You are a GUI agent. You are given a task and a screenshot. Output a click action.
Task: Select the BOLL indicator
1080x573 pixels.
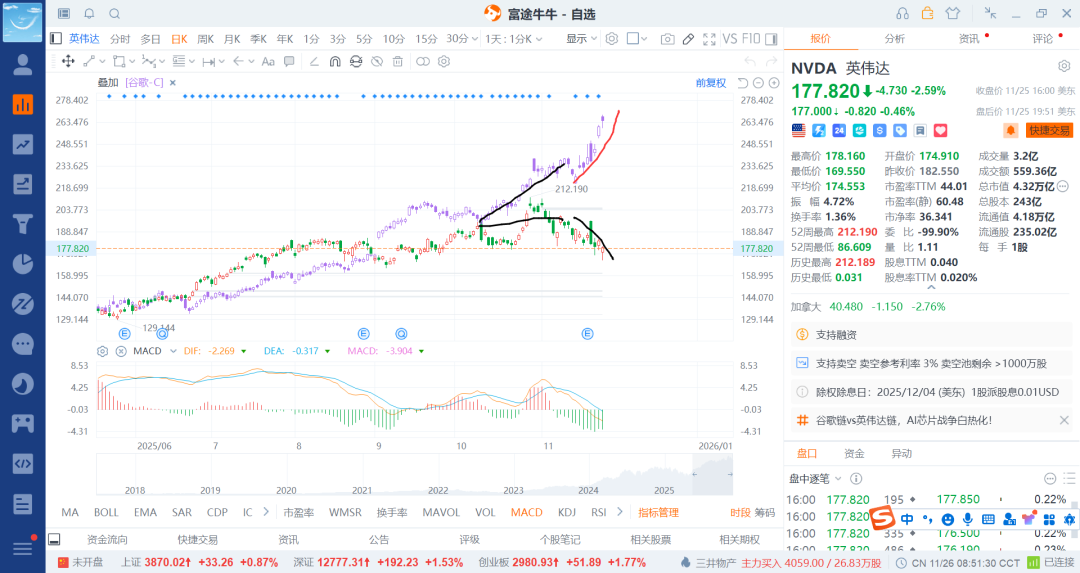[106, 512]
